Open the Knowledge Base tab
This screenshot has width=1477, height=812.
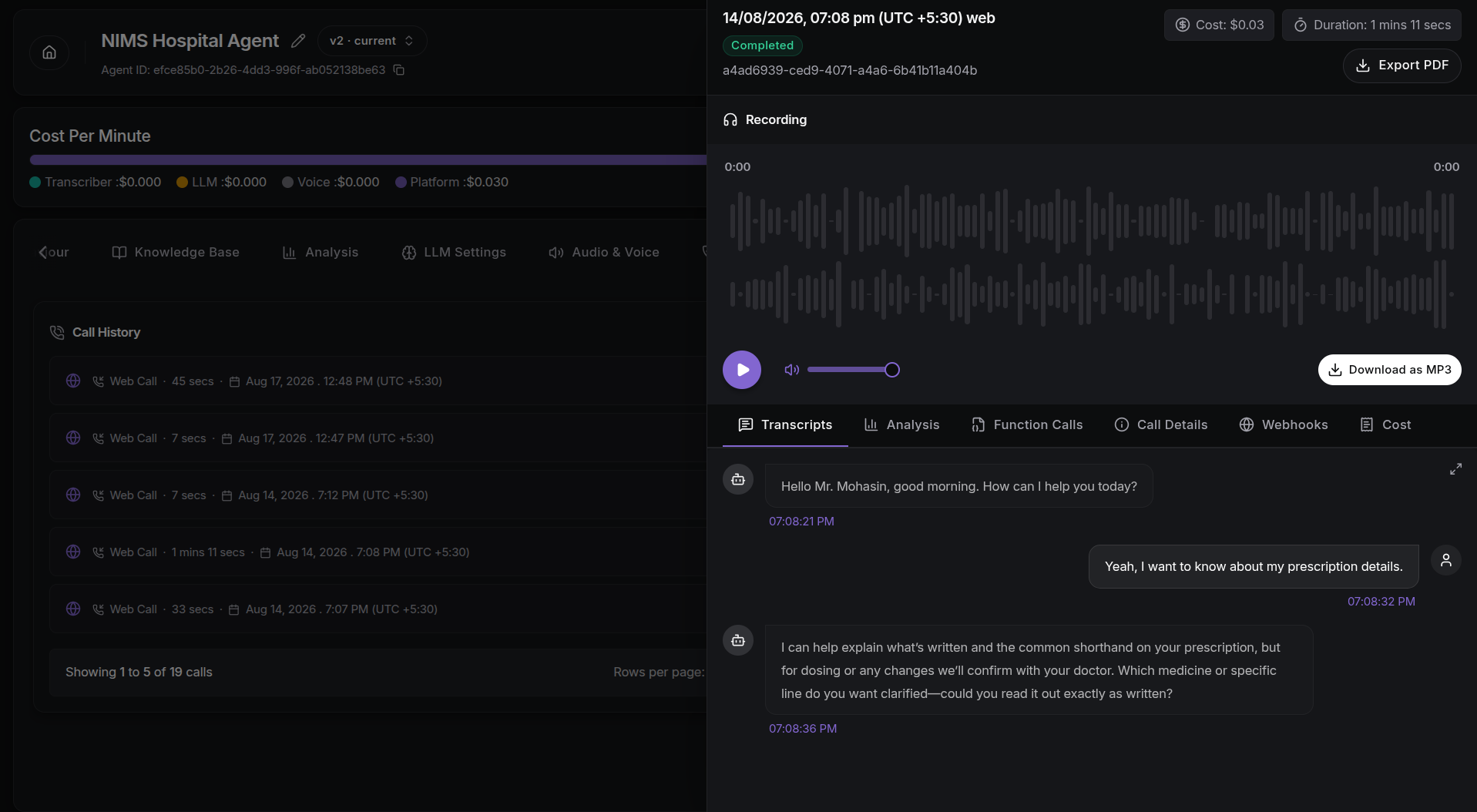176,253
